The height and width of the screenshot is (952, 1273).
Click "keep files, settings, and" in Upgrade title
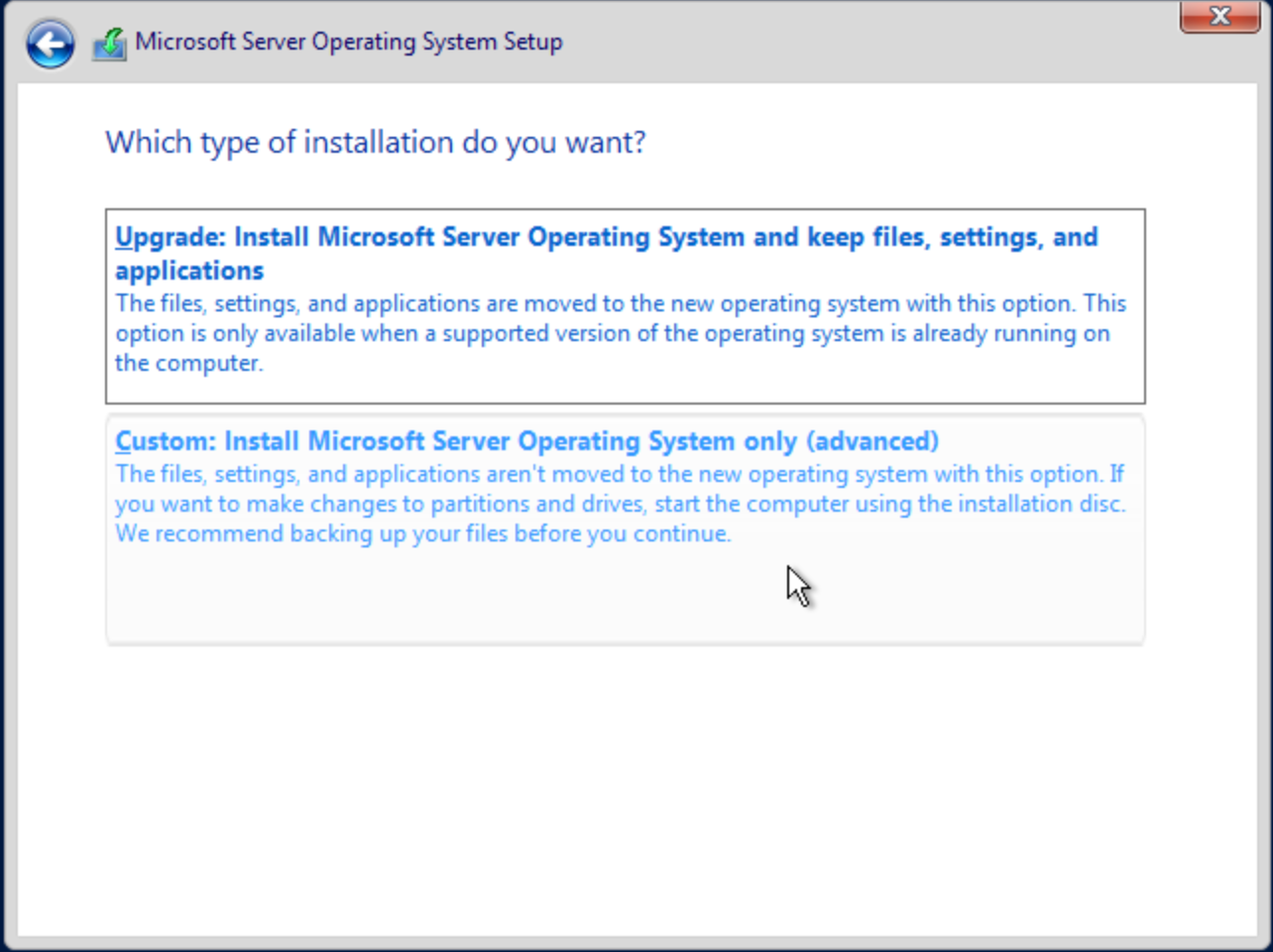pyautogui.click(x=952, y=238)
